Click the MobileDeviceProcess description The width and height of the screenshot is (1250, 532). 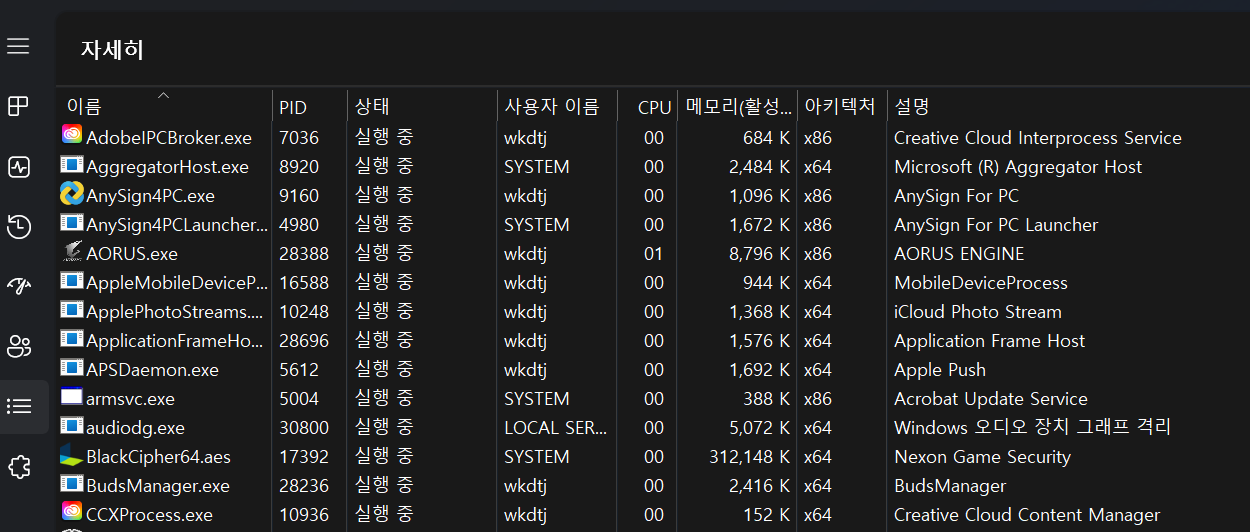(x=981, y=283)
